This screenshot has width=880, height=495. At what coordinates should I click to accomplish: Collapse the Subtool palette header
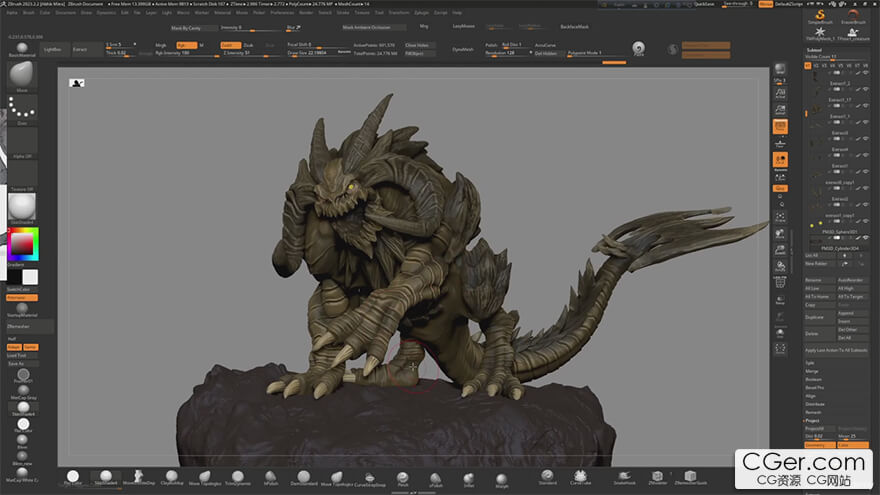click(814, 50)
